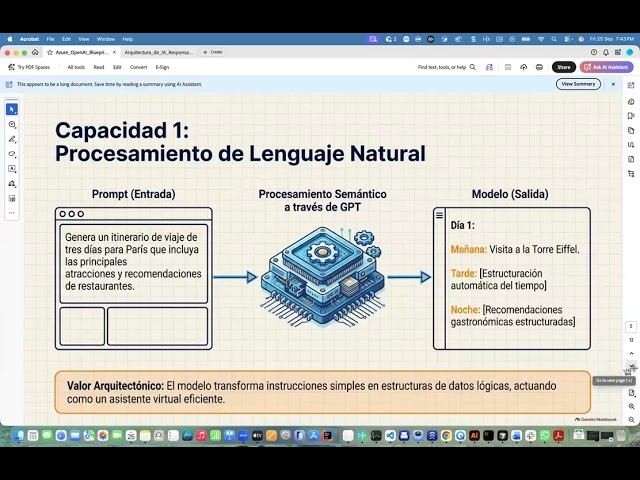This screenshot has width=640, height=480.
Task: Click the Spotlight search icon in menu bar
Action: pyautogui.click(x=554, y=39)
